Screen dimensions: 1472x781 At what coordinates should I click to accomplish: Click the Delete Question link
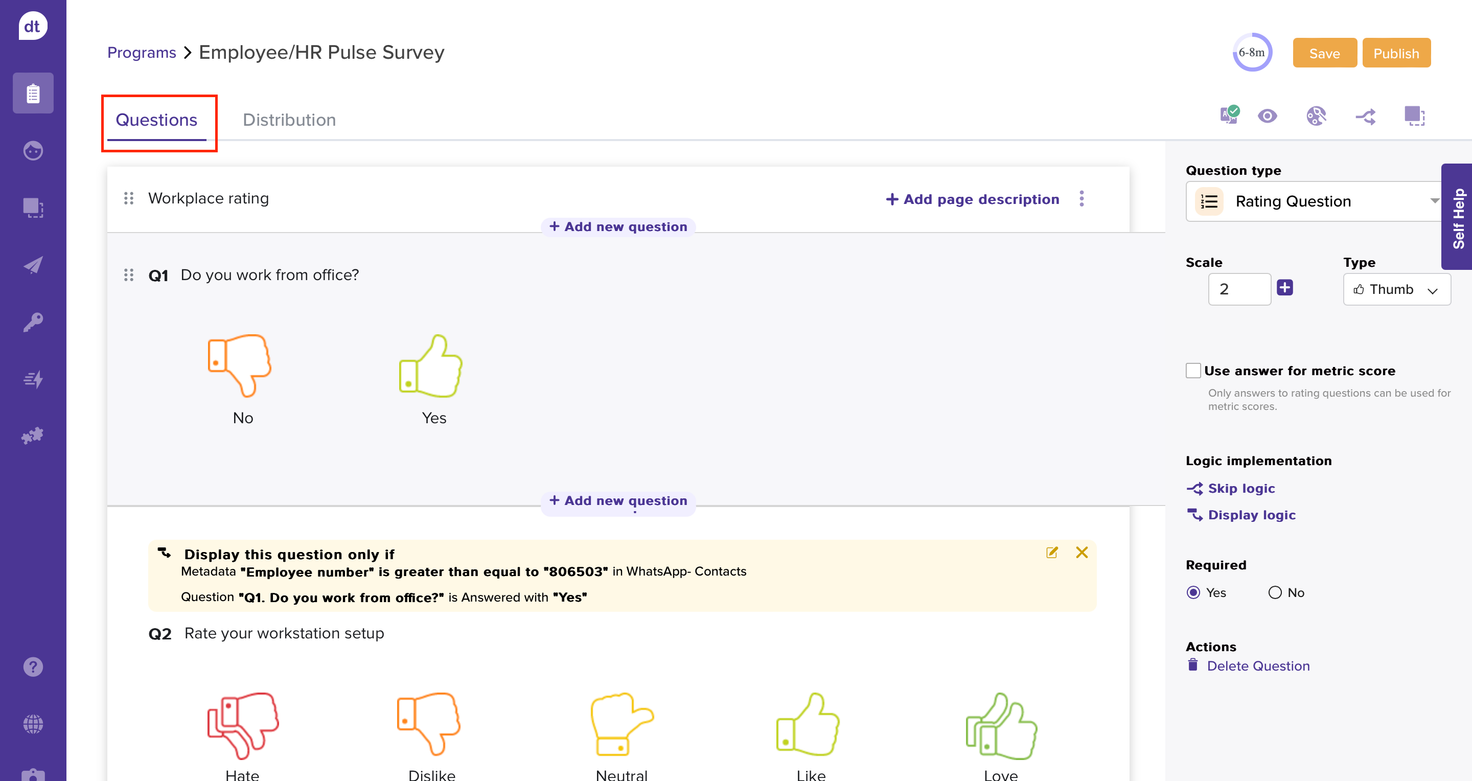pyautogui.click(x=1257, y=666)
